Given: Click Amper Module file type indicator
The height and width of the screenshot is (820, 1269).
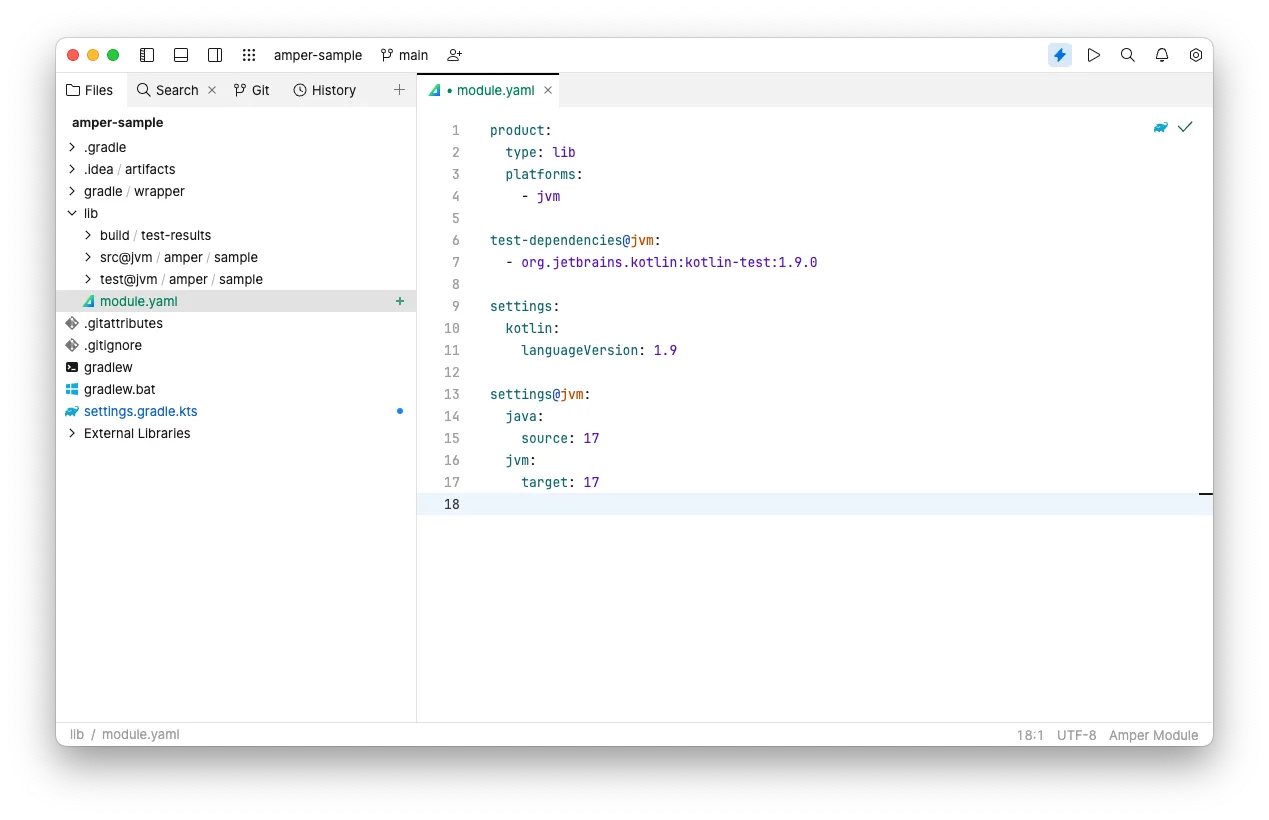Looking at the screenshot, I should click(x=1153, y=735).
